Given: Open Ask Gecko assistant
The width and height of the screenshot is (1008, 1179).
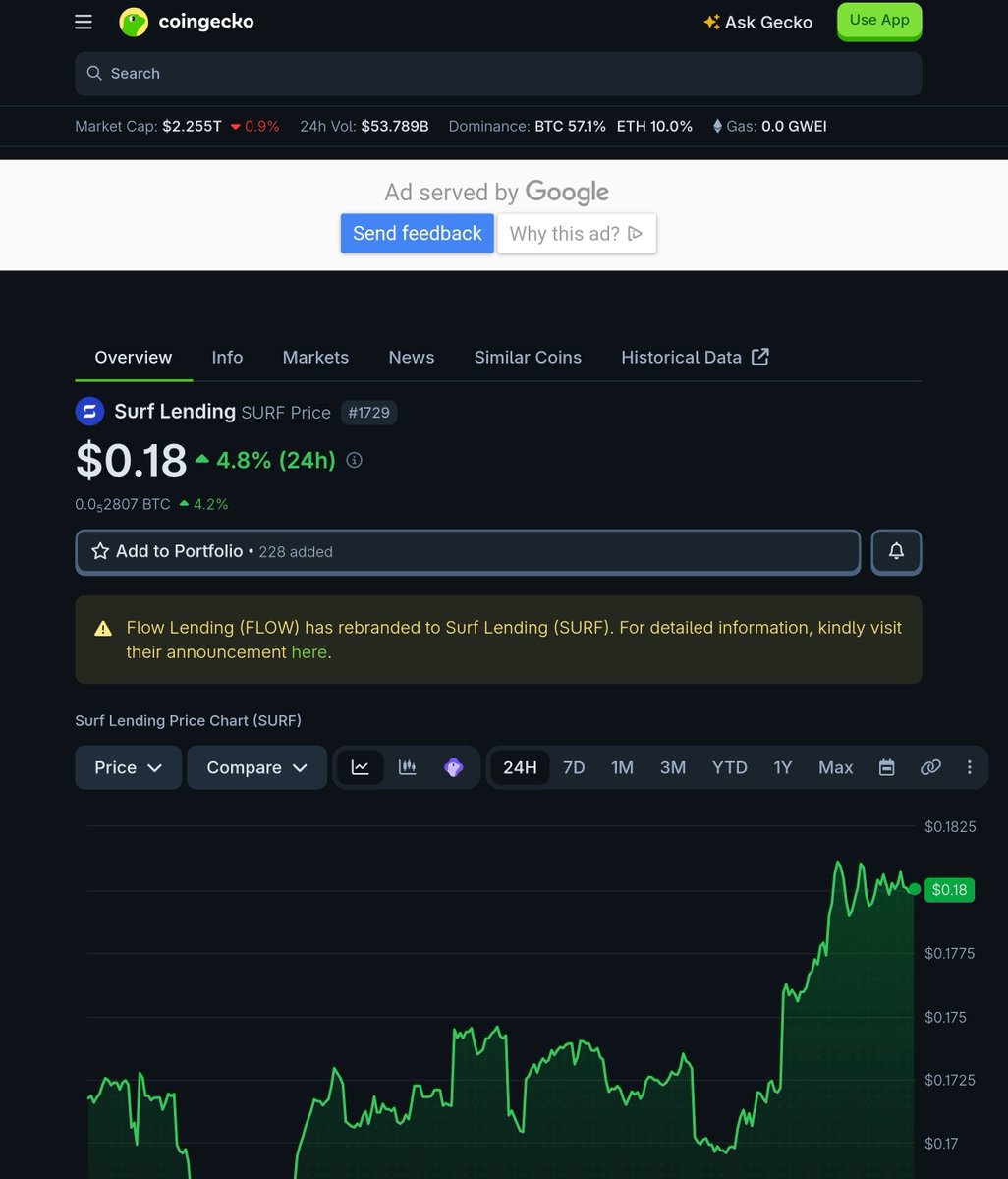Looking at the screenshot, I should (758, 22).
